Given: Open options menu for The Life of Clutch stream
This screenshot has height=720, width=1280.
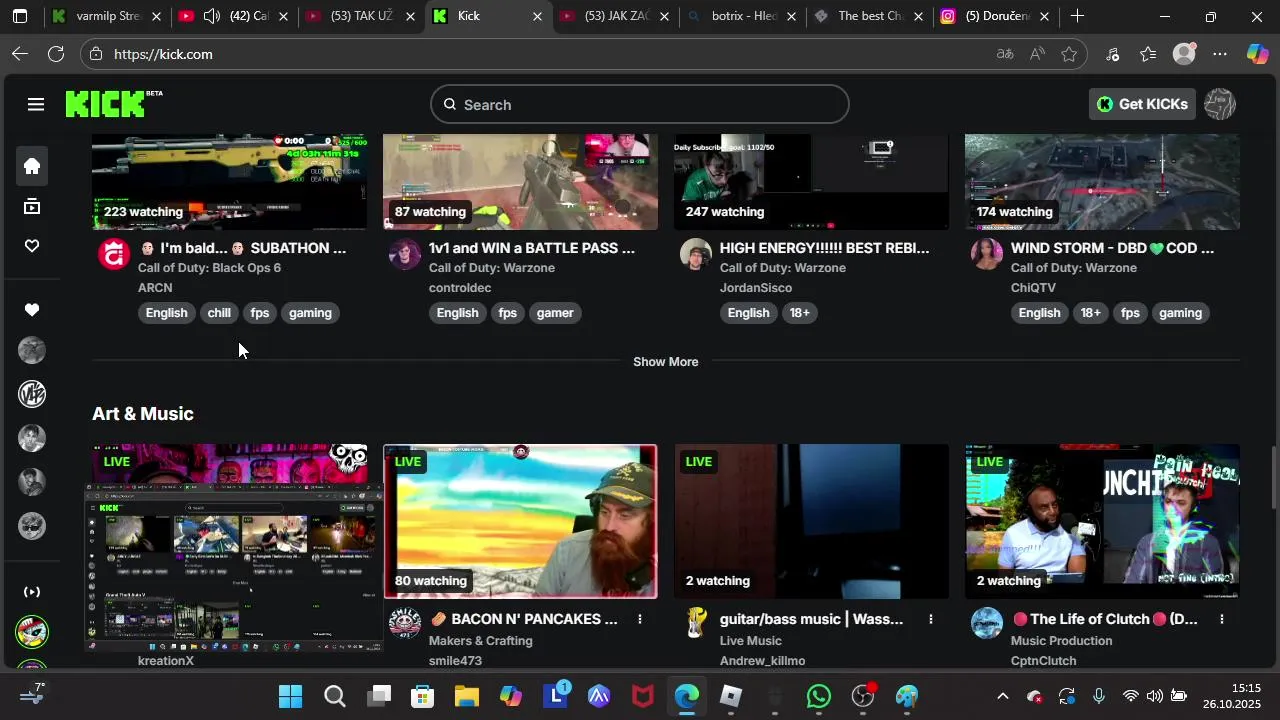Looking at the screenshot, I should click(1222, 619).
